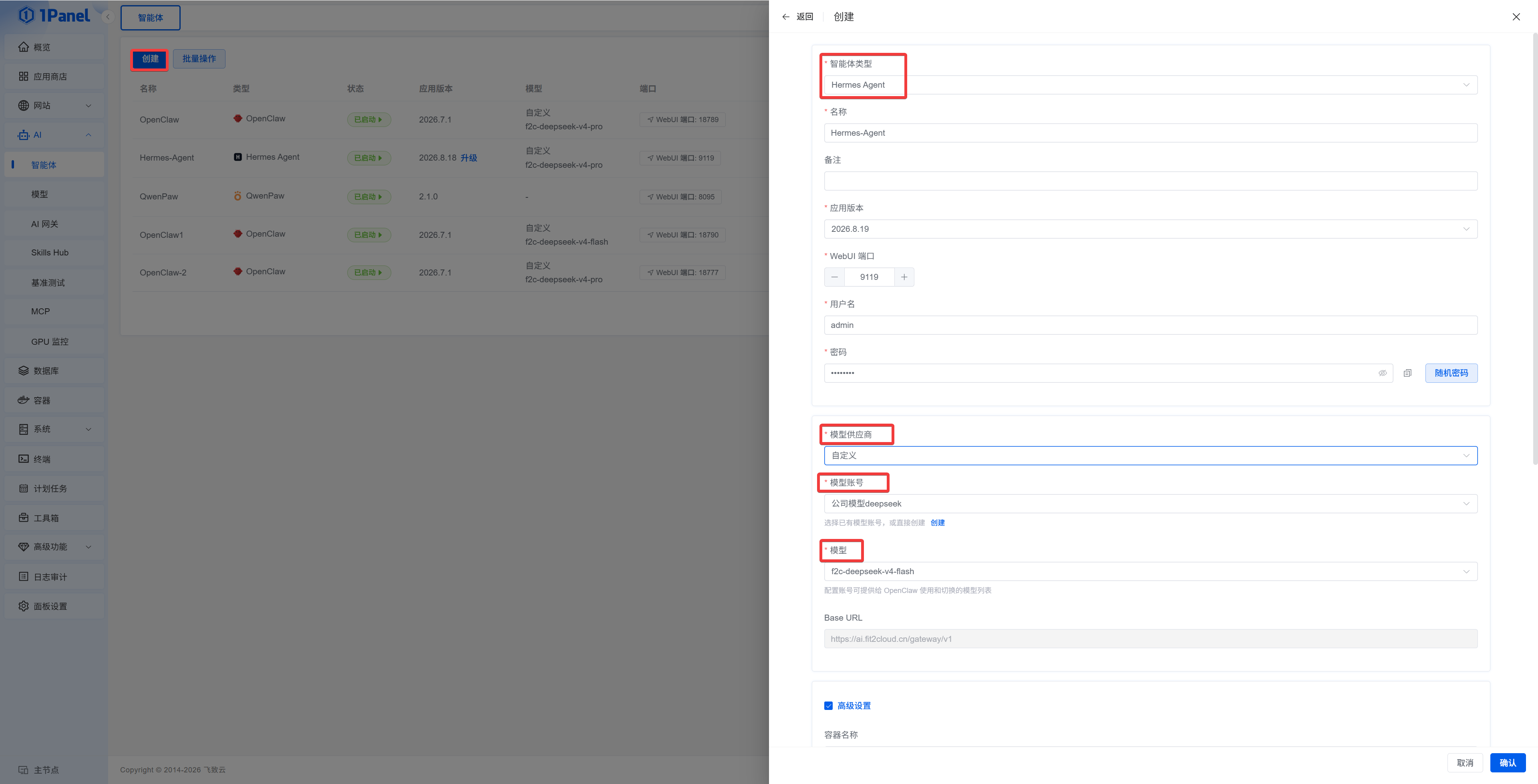1538x784 pixels.
Task: Click the 用户名 input field
Action: (x=1151, y=326)
